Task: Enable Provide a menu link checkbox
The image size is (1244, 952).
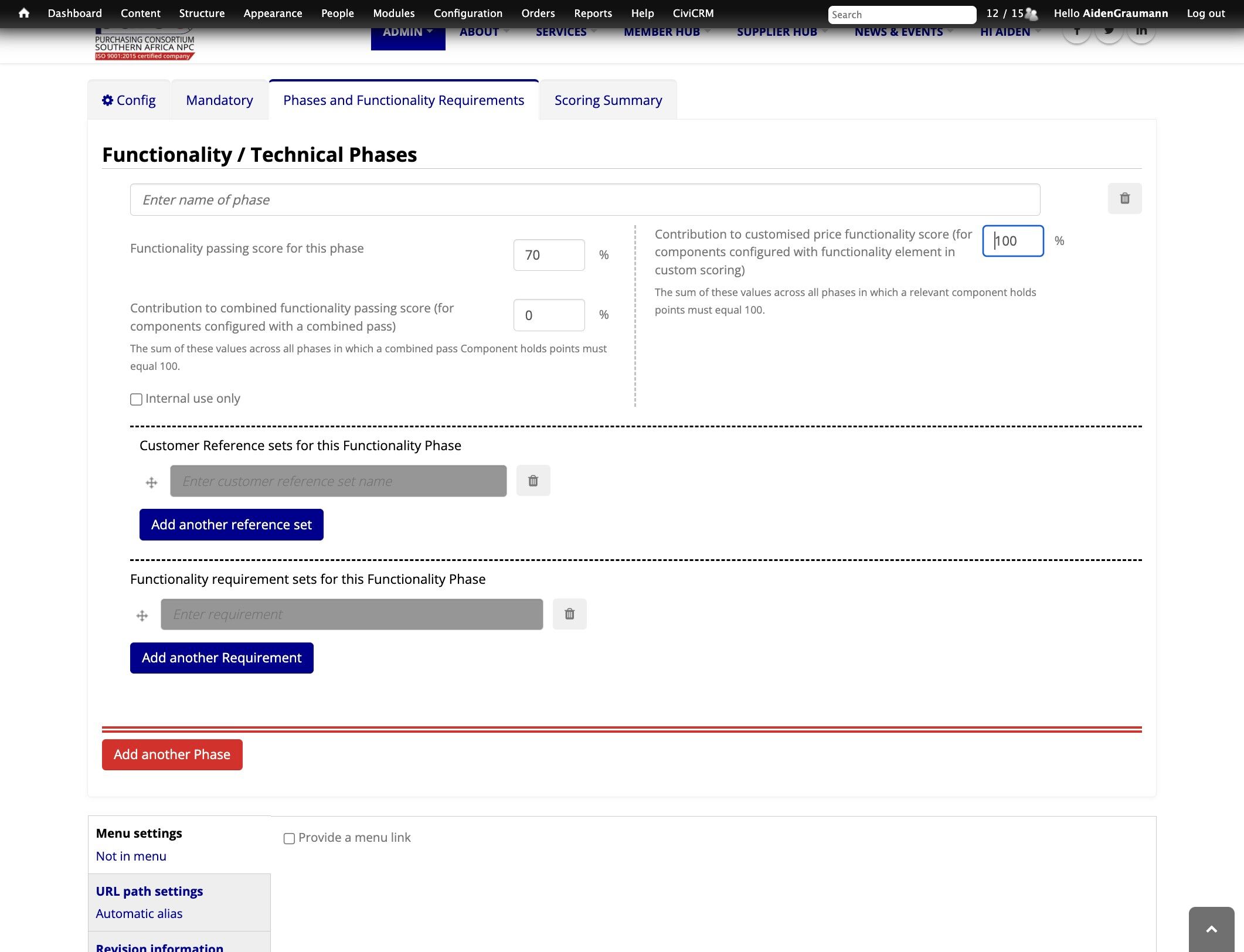Action: tap(289, 838)
